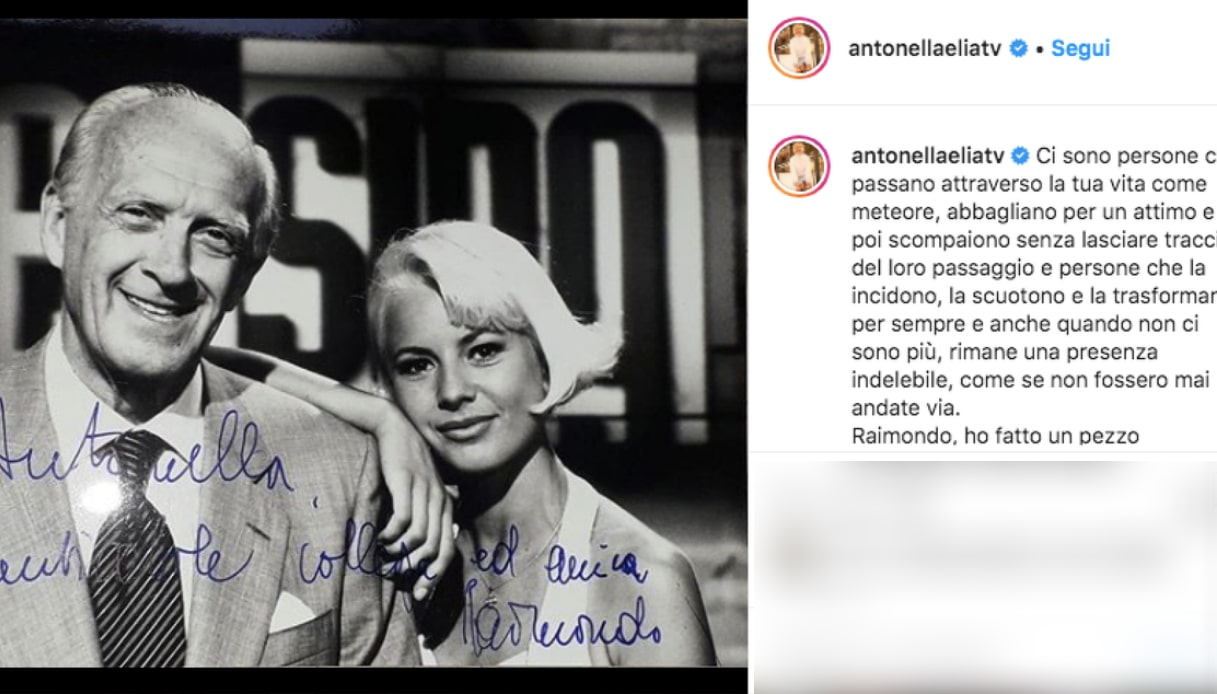
Task: Open the profile avatar beside Segui
Action: click(x=799, y=48)
